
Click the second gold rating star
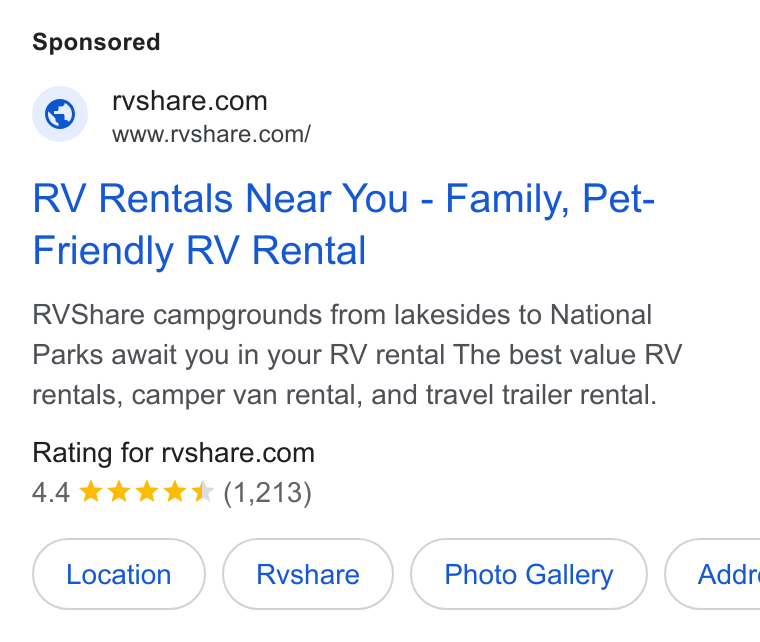119,492
